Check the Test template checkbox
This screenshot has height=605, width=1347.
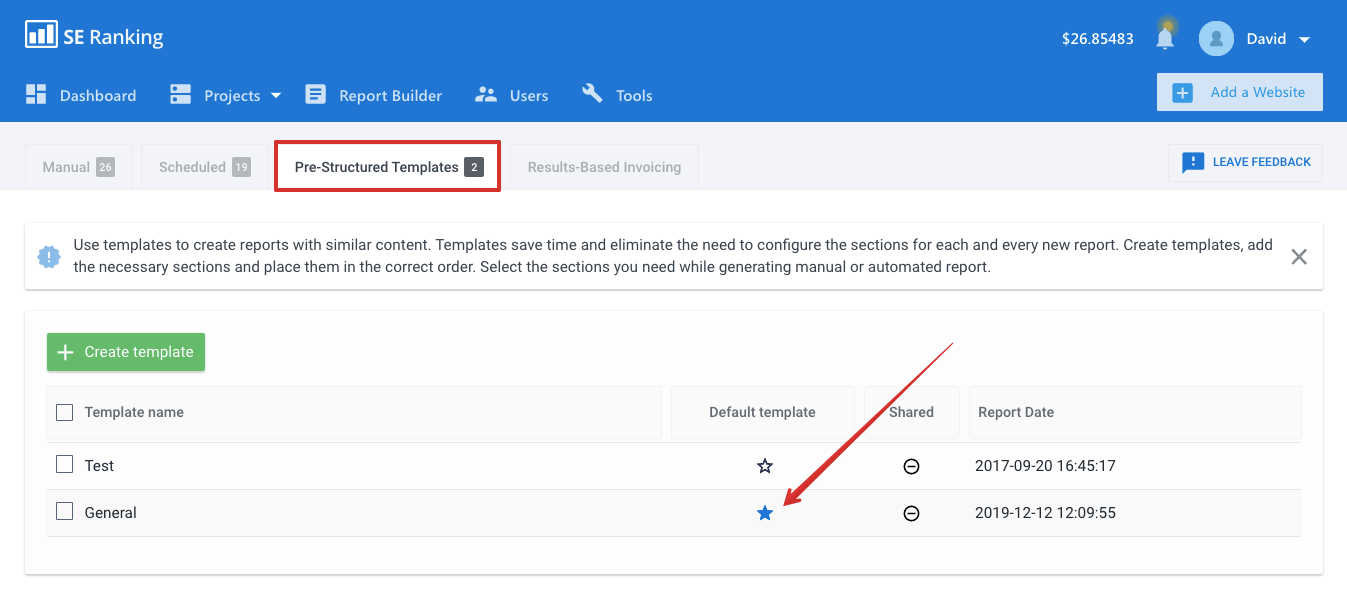click(65, 464)
